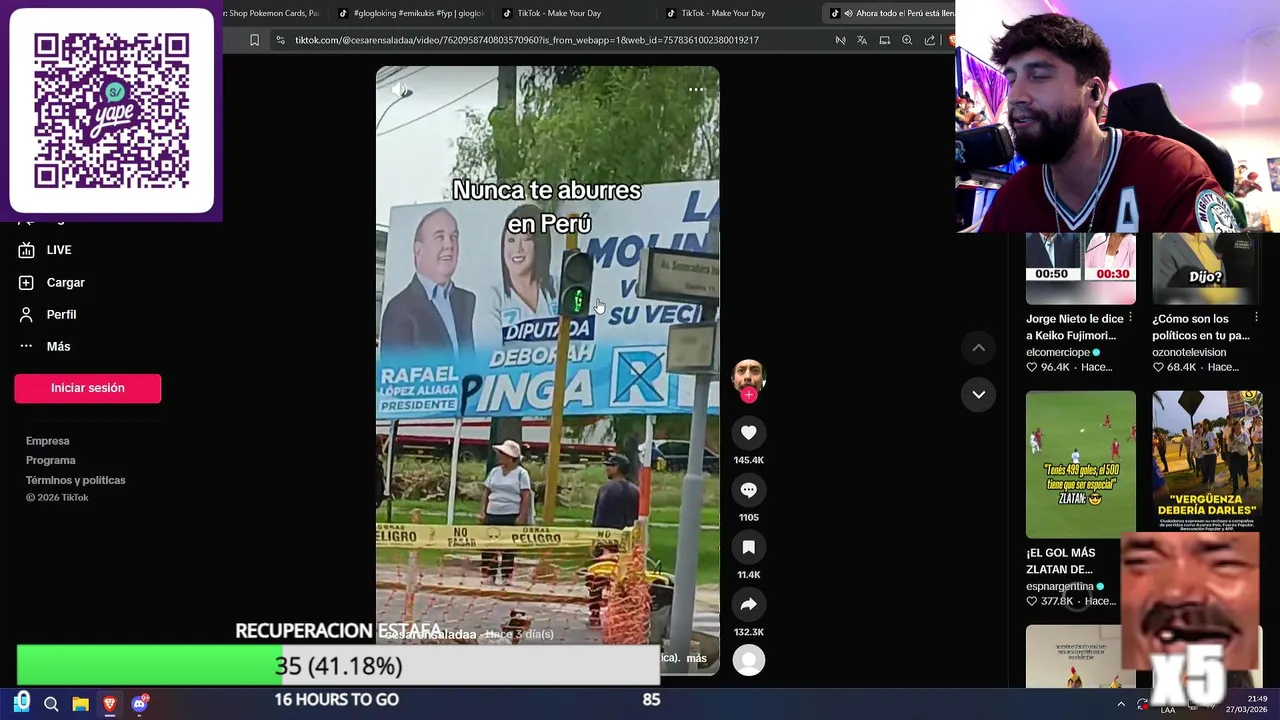Open the Programa footer link
1280x720 pixels.
tap(51, 461)
